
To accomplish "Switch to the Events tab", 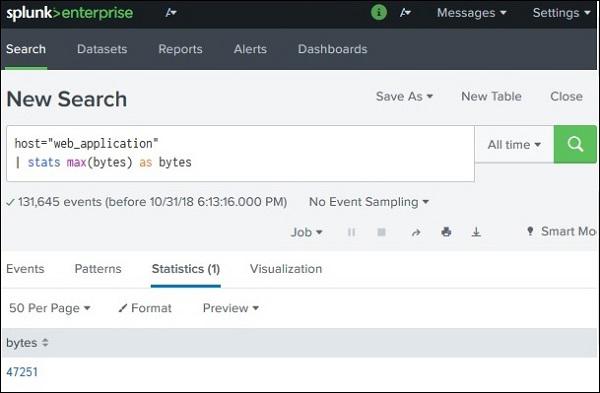I will pyautogui.click(x=25, y=269).
